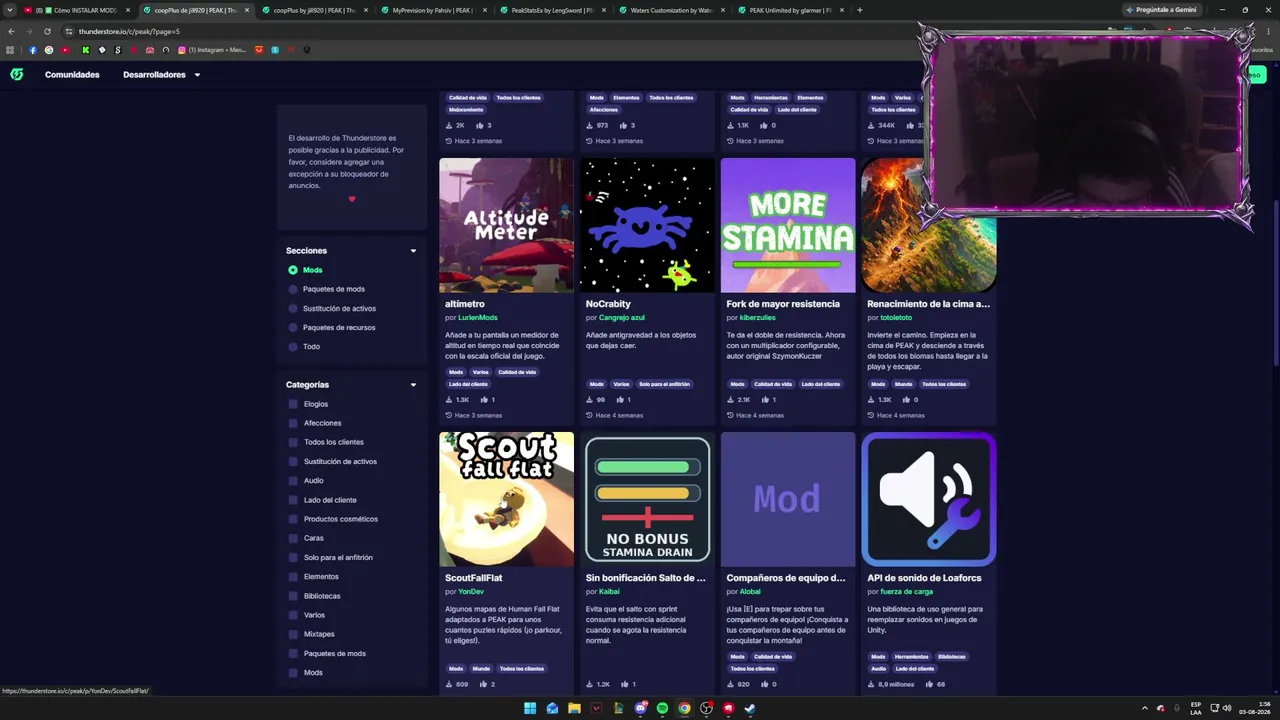
Task: Go back using browser back arrow
Action: 11,31
